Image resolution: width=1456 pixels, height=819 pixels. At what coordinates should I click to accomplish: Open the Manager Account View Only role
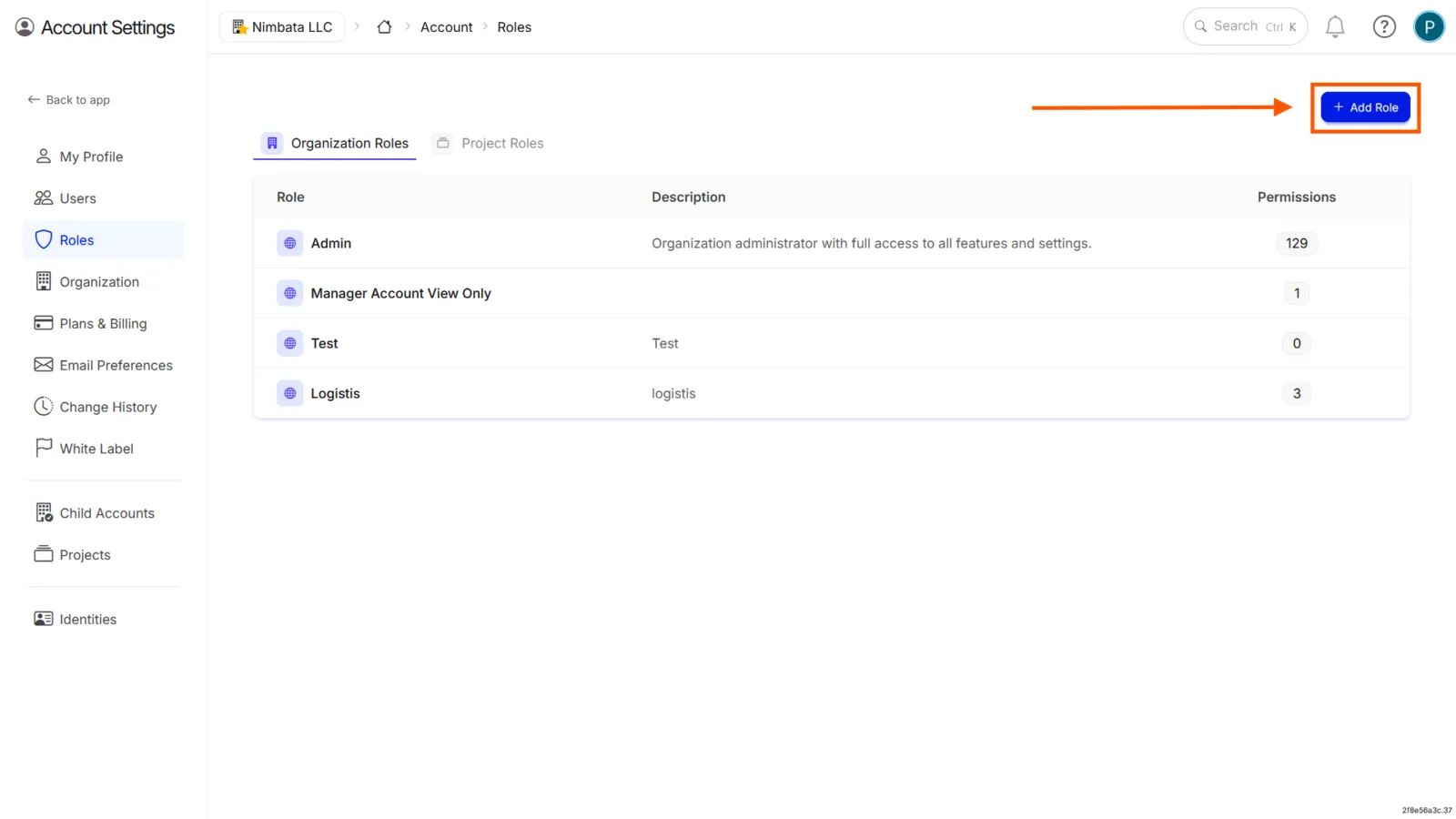tap(400, 293)
